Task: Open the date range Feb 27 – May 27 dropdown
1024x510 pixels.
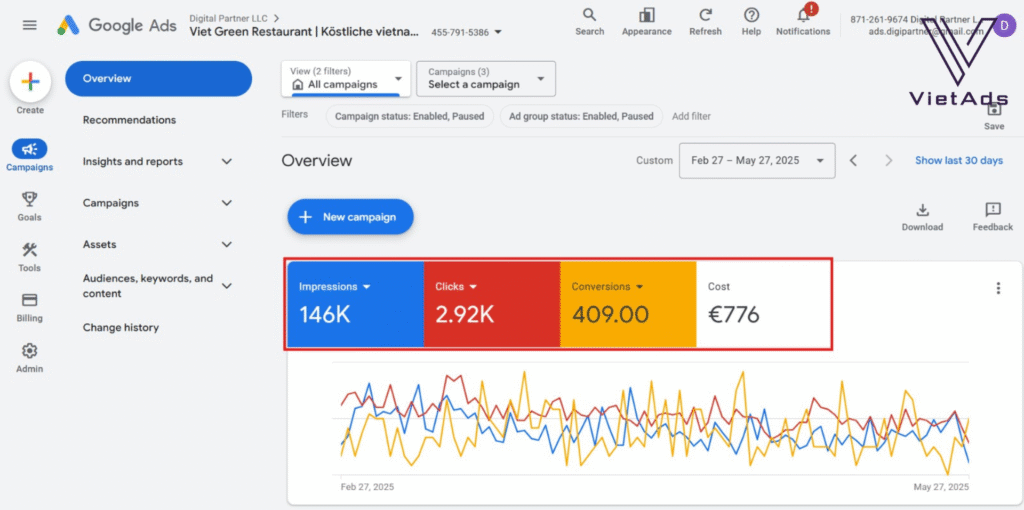Action: click(x=757, y=161)
